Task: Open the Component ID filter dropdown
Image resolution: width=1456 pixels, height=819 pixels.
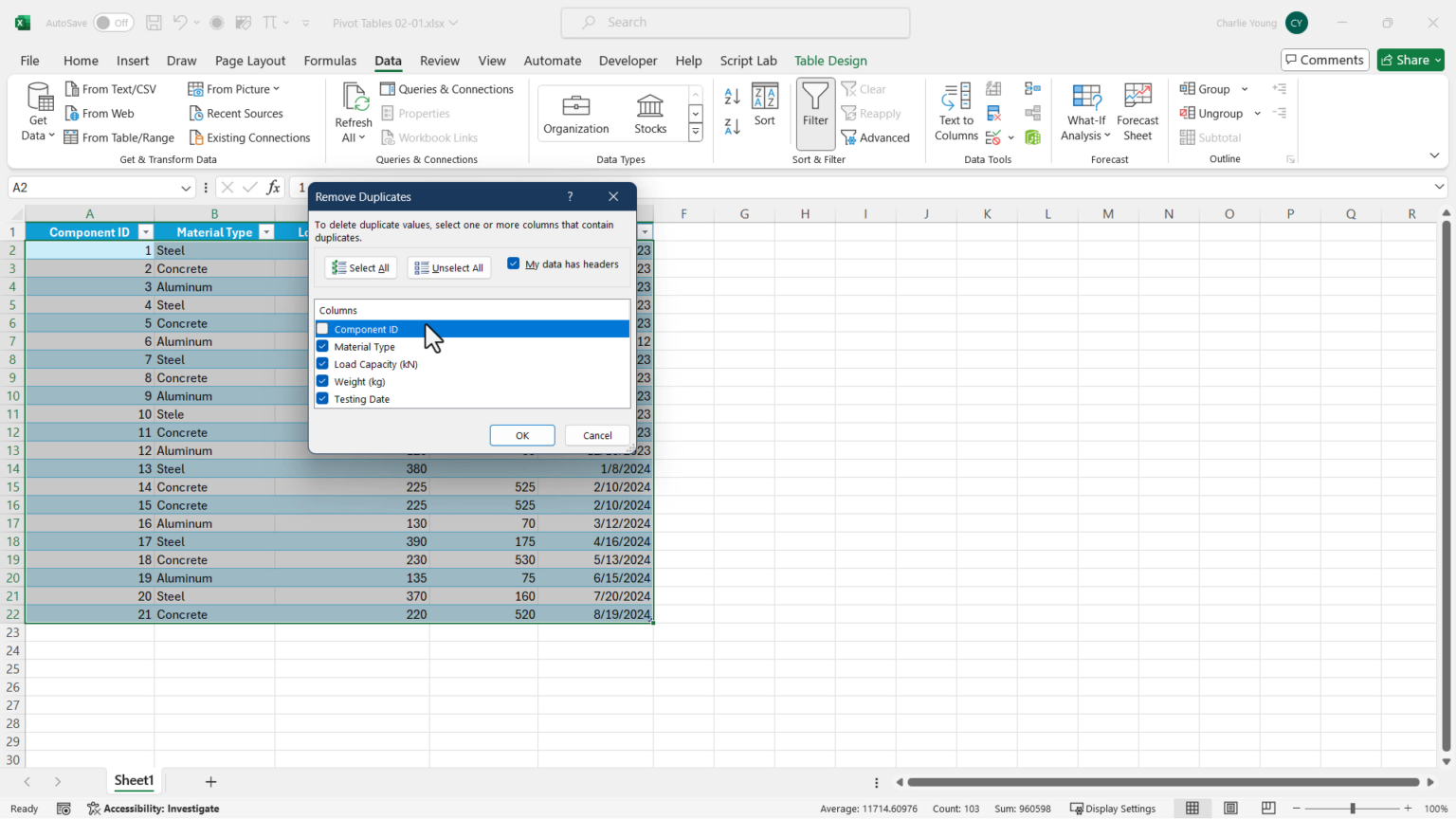Action: click(145, 231)
